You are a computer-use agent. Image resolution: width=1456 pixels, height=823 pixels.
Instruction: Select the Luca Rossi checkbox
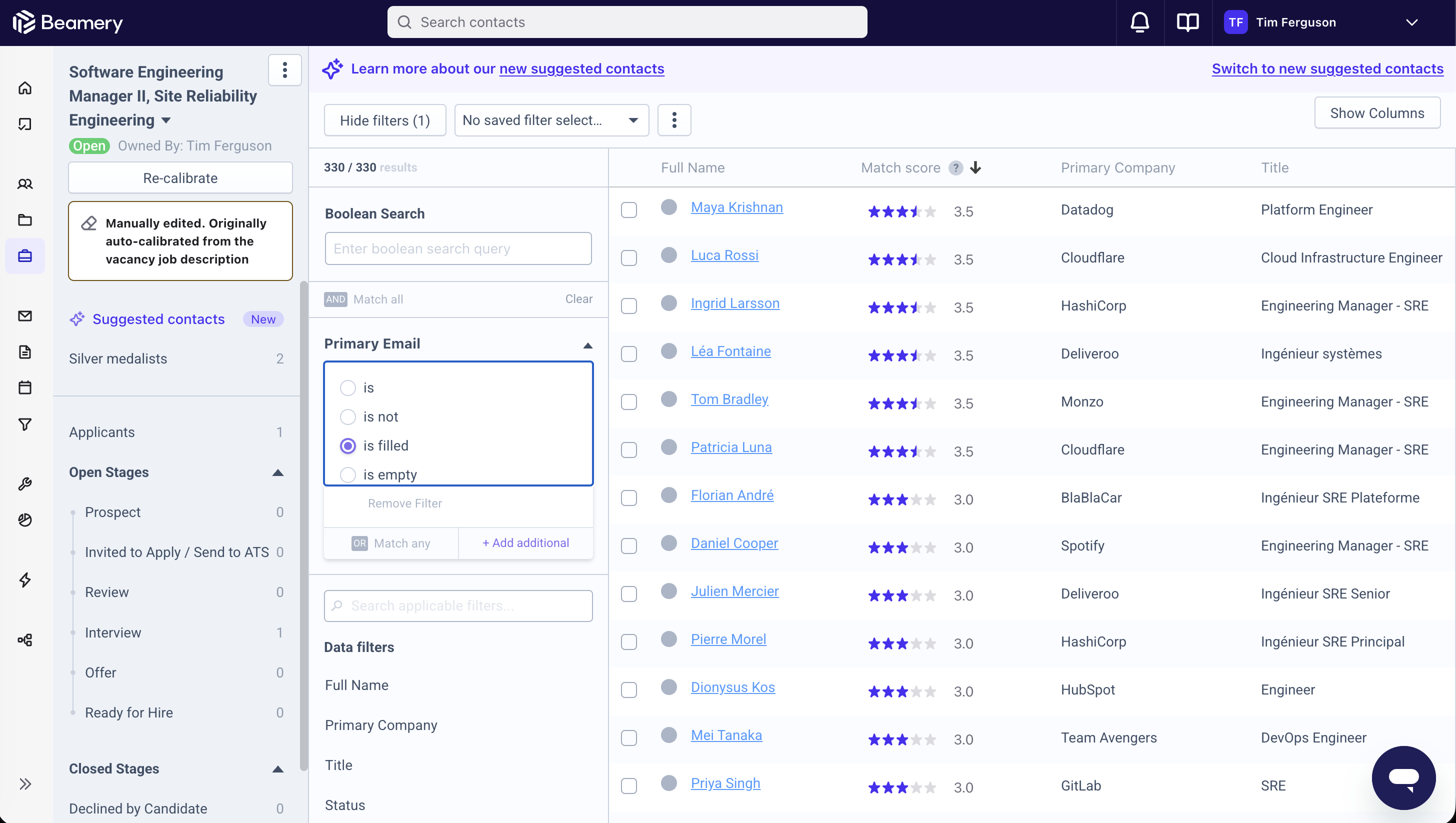click(x=629, y=258)
